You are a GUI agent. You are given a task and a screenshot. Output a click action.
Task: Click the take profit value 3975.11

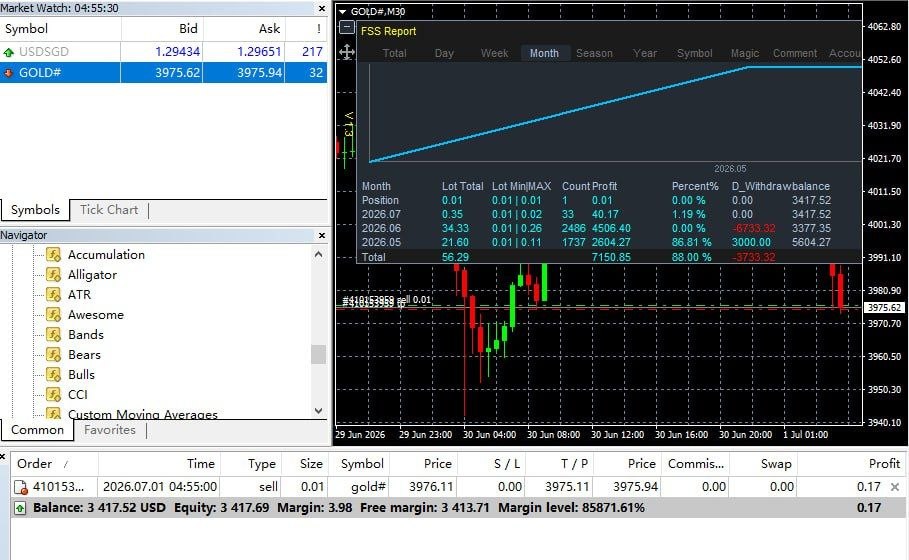point(566,487)
